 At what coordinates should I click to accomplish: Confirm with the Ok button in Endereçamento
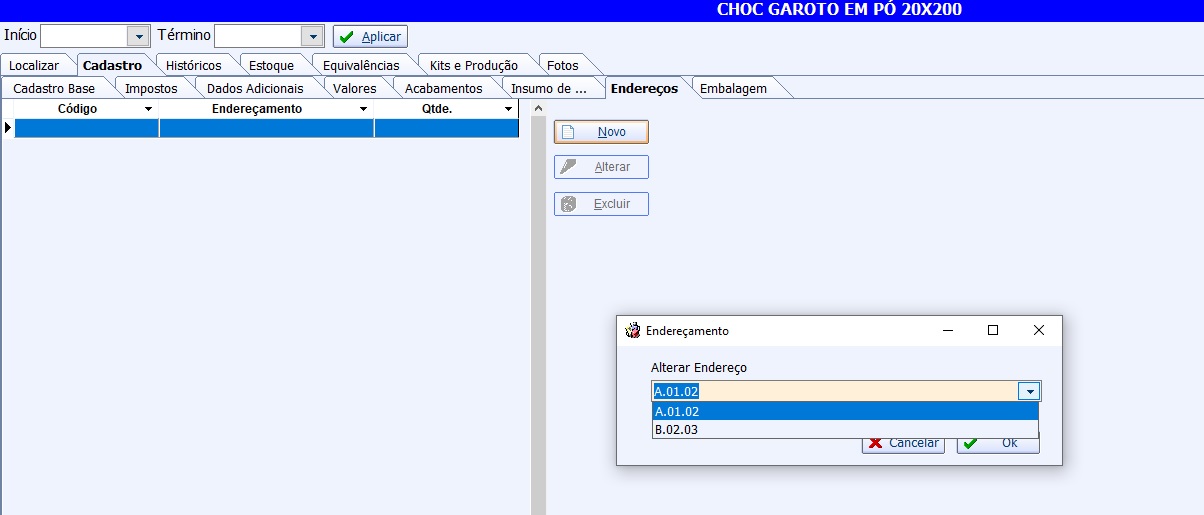coord(998,442)
